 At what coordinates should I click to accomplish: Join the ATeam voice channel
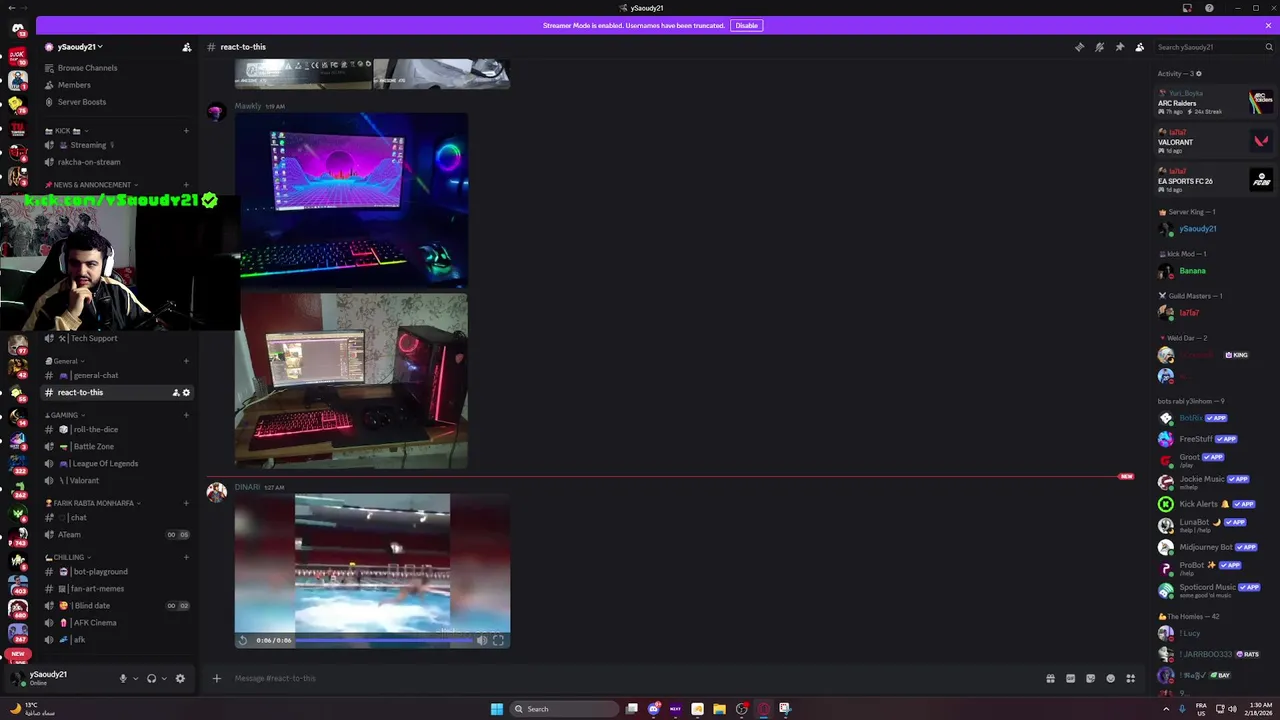(117, 534)
